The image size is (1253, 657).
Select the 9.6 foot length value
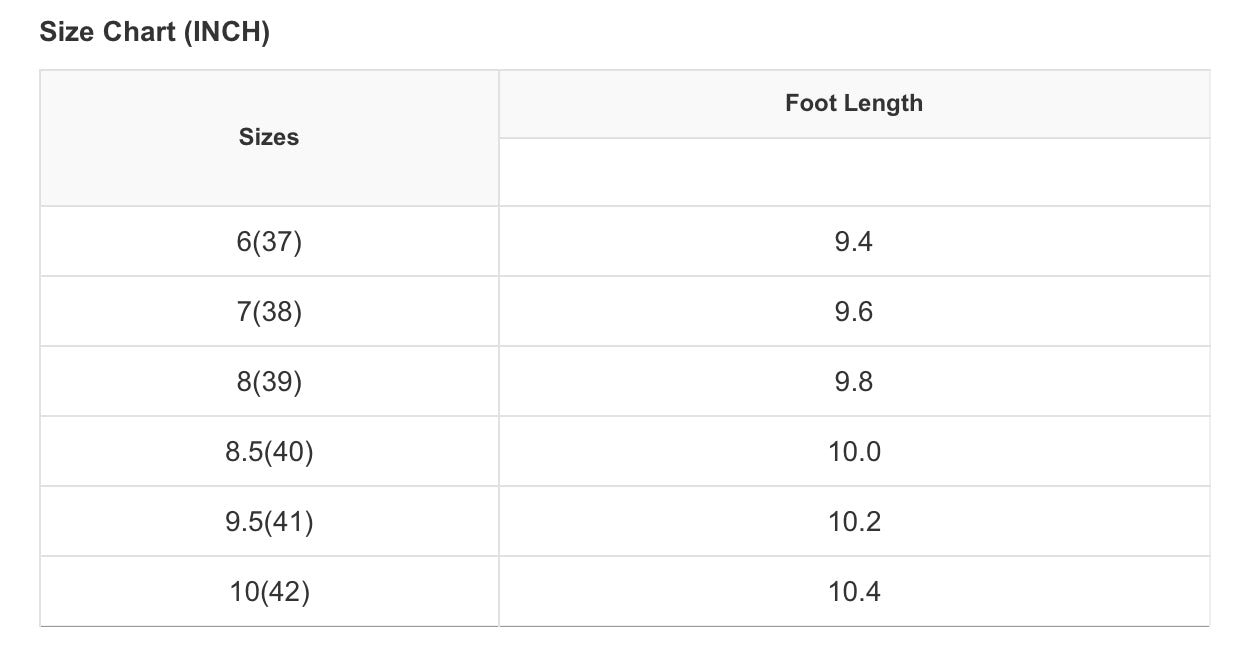pyautogui.click(x=854, y=312)
